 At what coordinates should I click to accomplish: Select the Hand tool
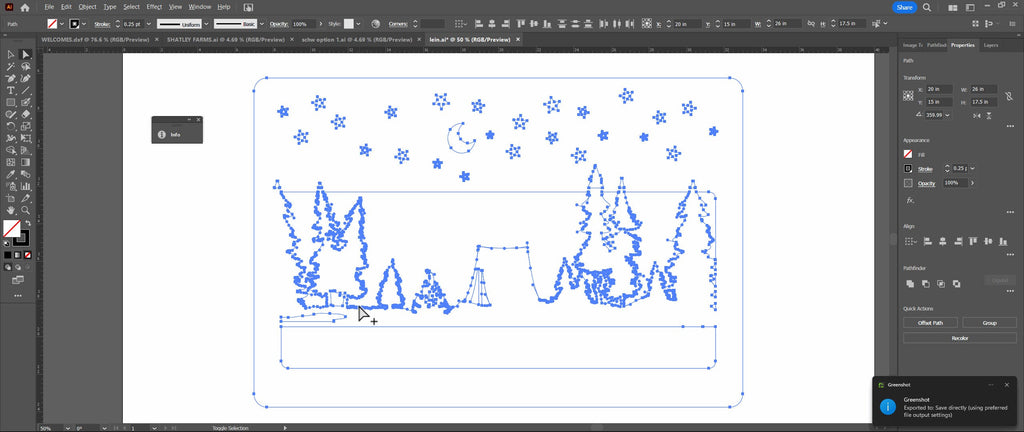pyautogui.click(x=11, y=210)
